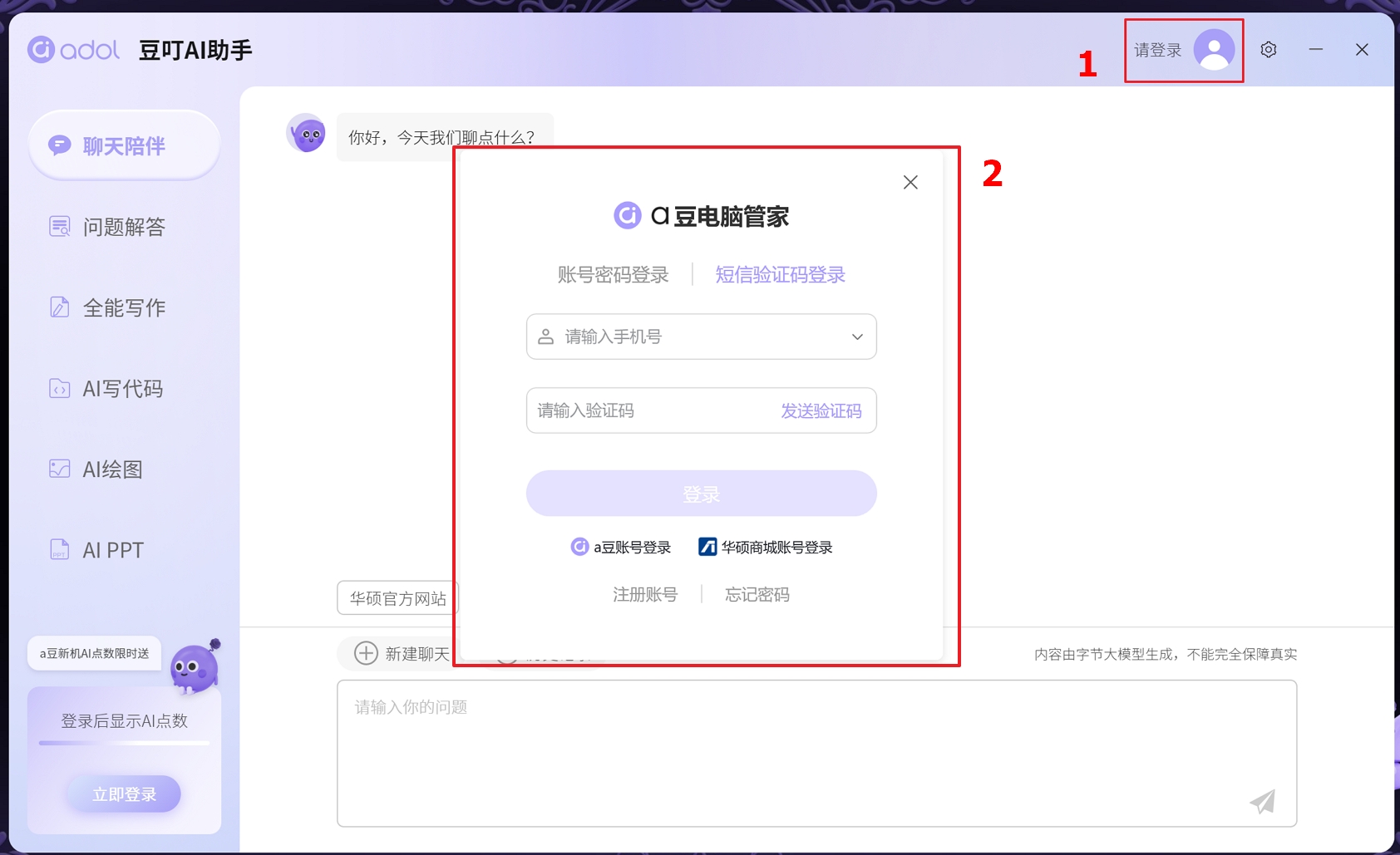The image size is (1400, 855).
Task: Switch to 账号密码登录 tab
Action: coord(613,275)
